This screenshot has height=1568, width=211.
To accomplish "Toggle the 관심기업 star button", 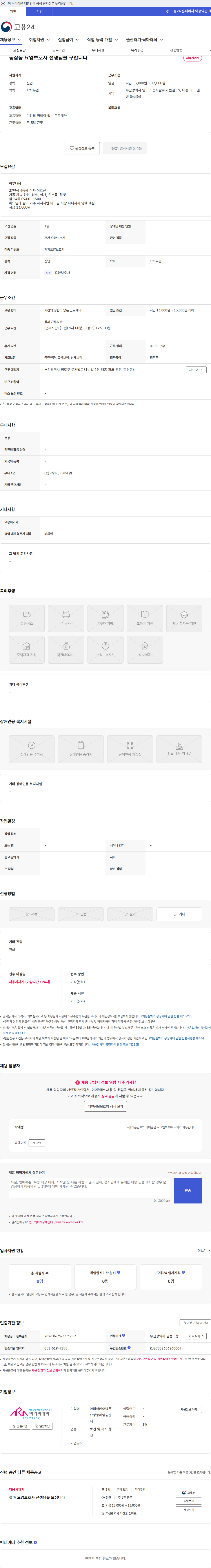I will 20,1426.
